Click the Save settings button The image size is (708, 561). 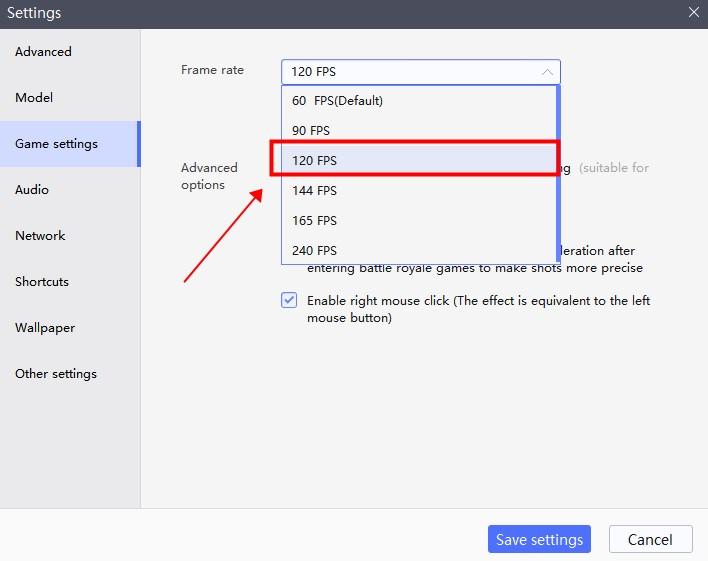tap(539, 539)
